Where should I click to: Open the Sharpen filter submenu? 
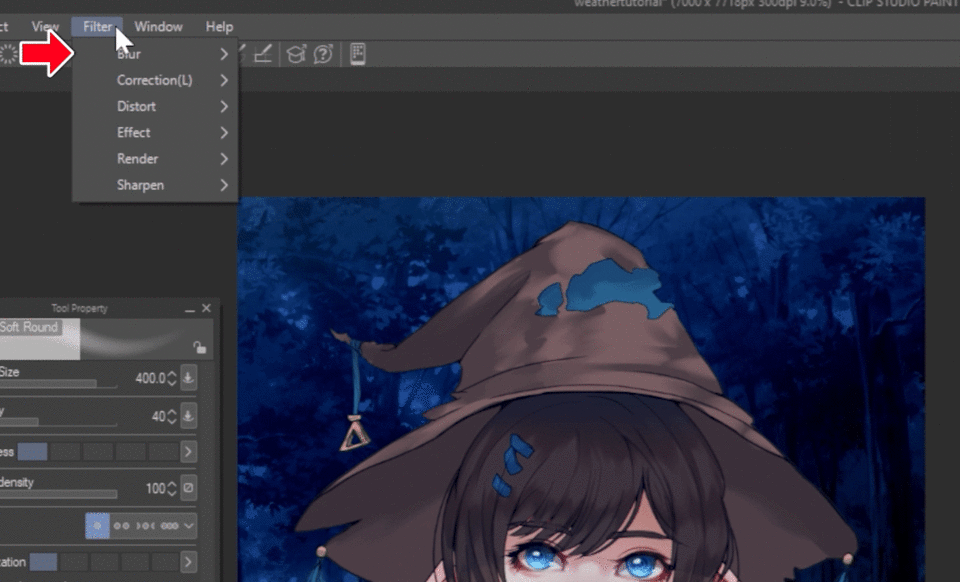(155, 185)
